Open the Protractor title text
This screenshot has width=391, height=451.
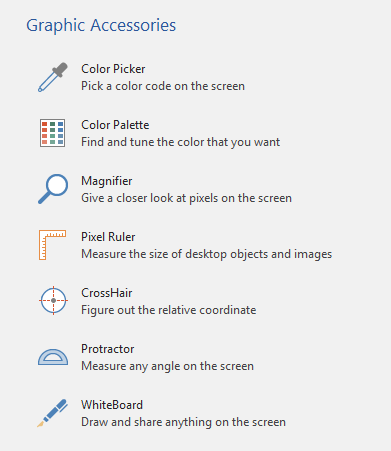click(x=108, y=349)
